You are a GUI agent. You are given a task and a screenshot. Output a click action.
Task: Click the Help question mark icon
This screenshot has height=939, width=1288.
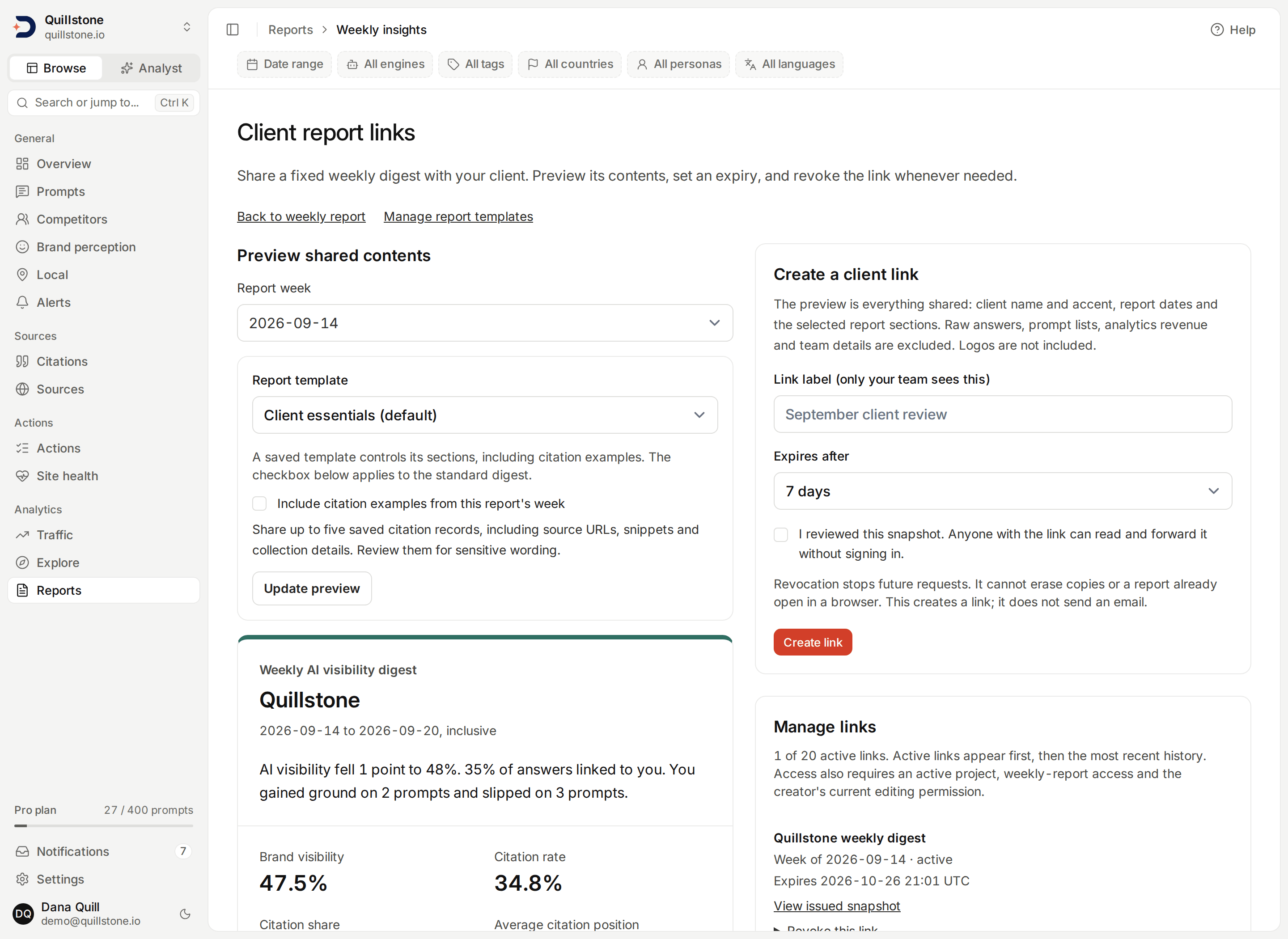pos(1216,30)
